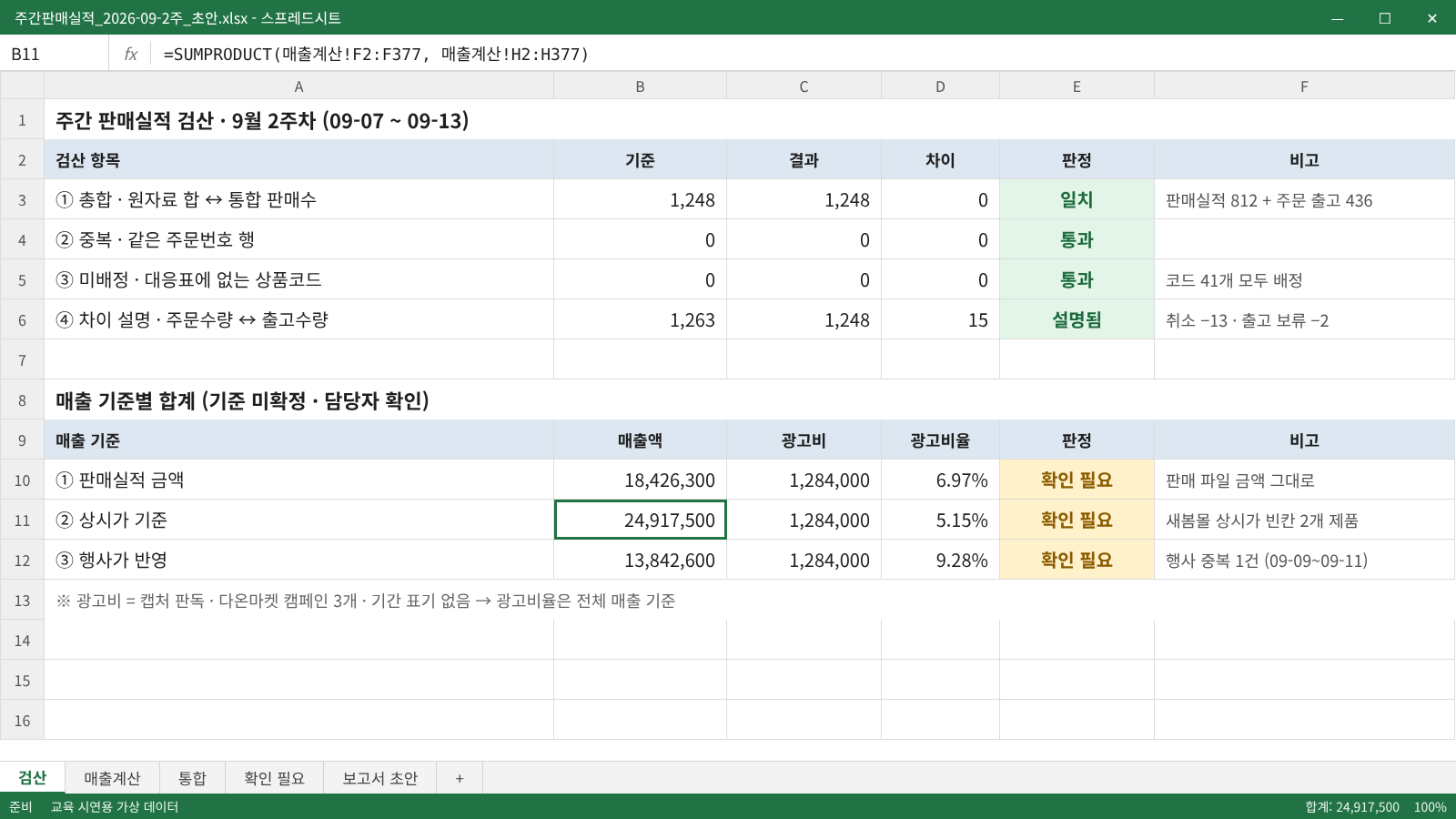This screenshot has width=1456, height=819.
Task: Click the 차이 value 15 cell
Action: pos(940,319)
